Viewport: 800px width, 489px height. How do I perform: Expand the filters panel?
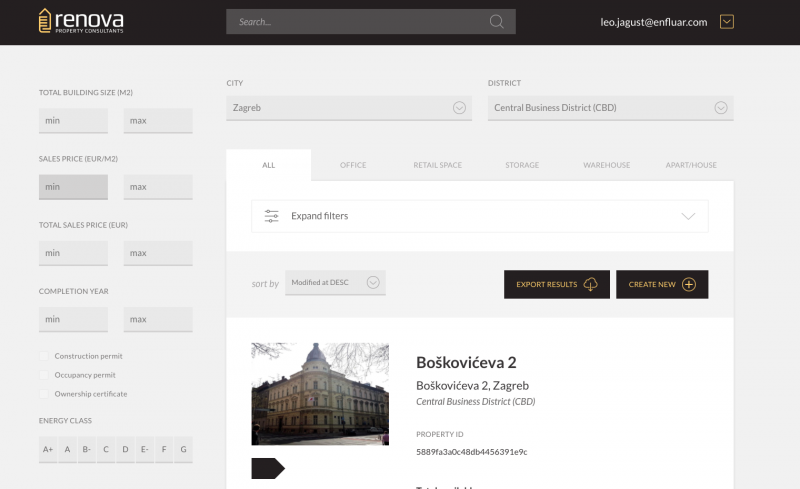point(480,216)
